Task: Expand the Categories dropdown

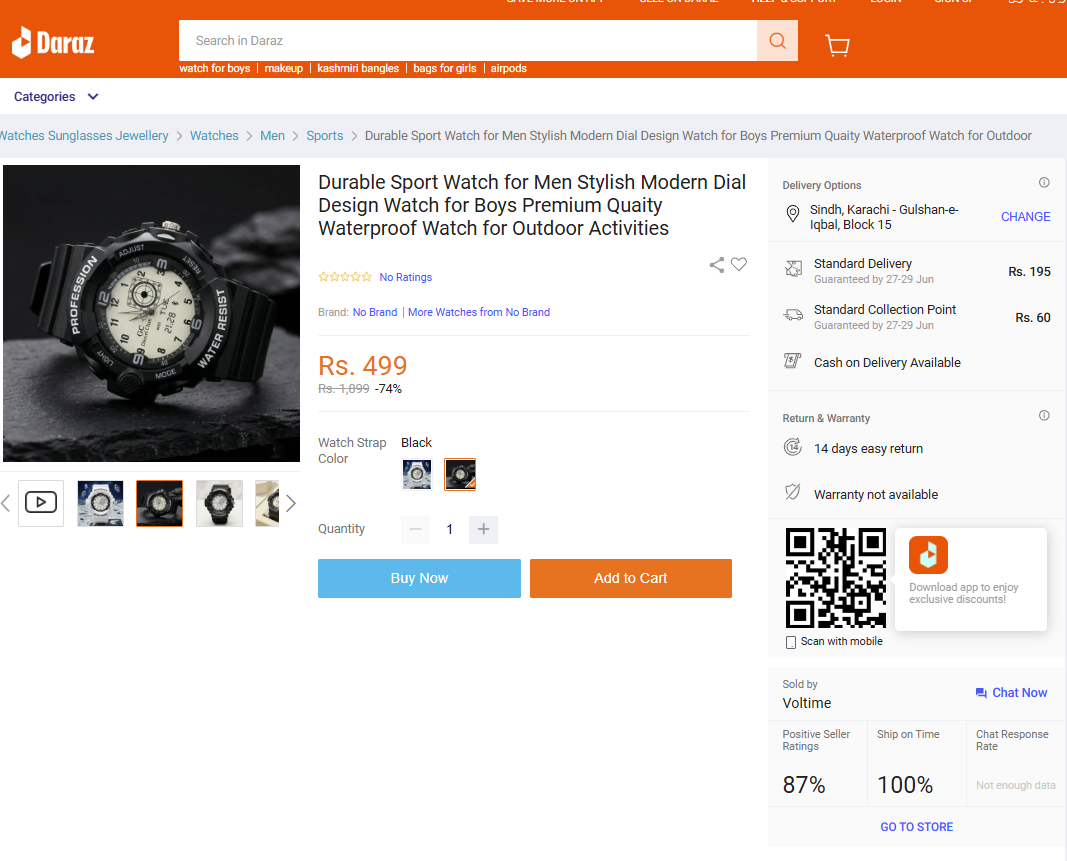Action: point(56,97)
